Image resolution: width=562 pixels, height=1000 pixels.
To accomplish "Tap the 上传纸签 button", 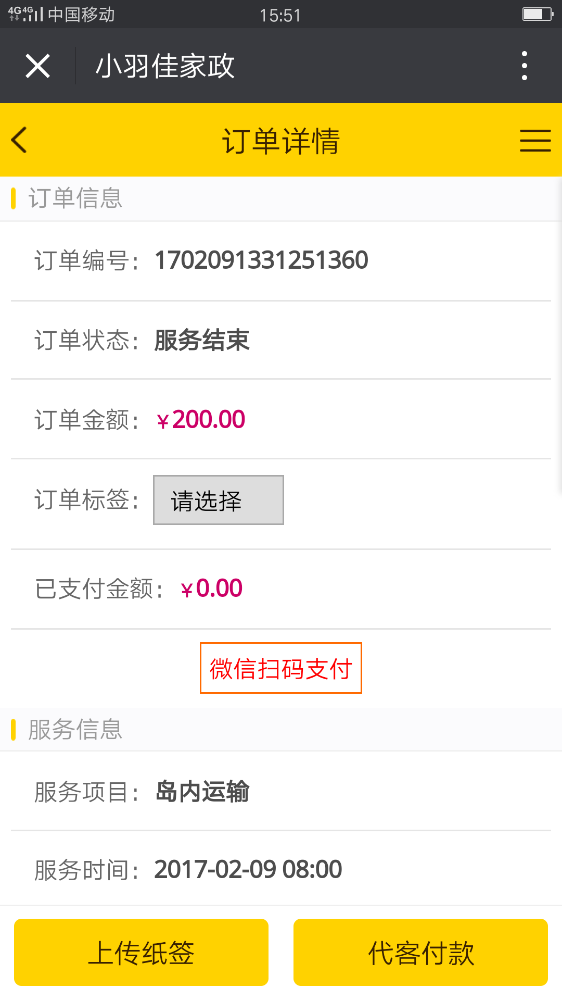I will [x=141, y=952].
